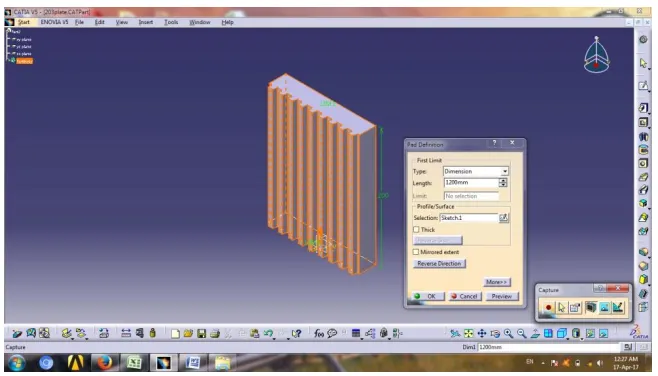Open Excel from the taskbar
658x376 pixels.
134,363
